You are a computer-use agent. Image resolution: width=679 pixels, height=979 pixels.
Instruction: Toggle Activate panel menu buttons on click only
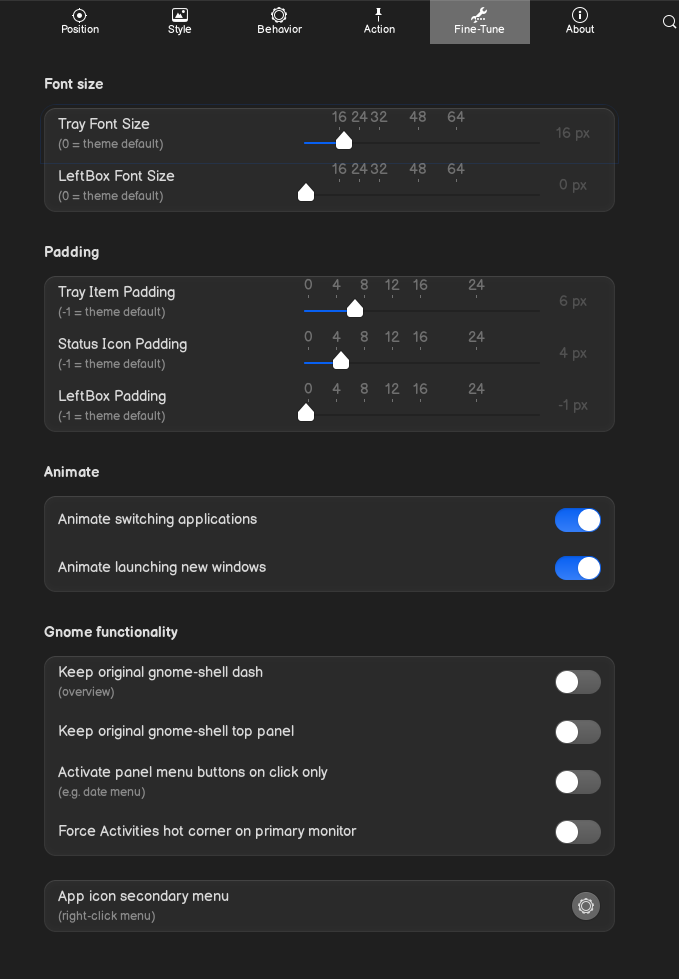[x=578, y=782]
